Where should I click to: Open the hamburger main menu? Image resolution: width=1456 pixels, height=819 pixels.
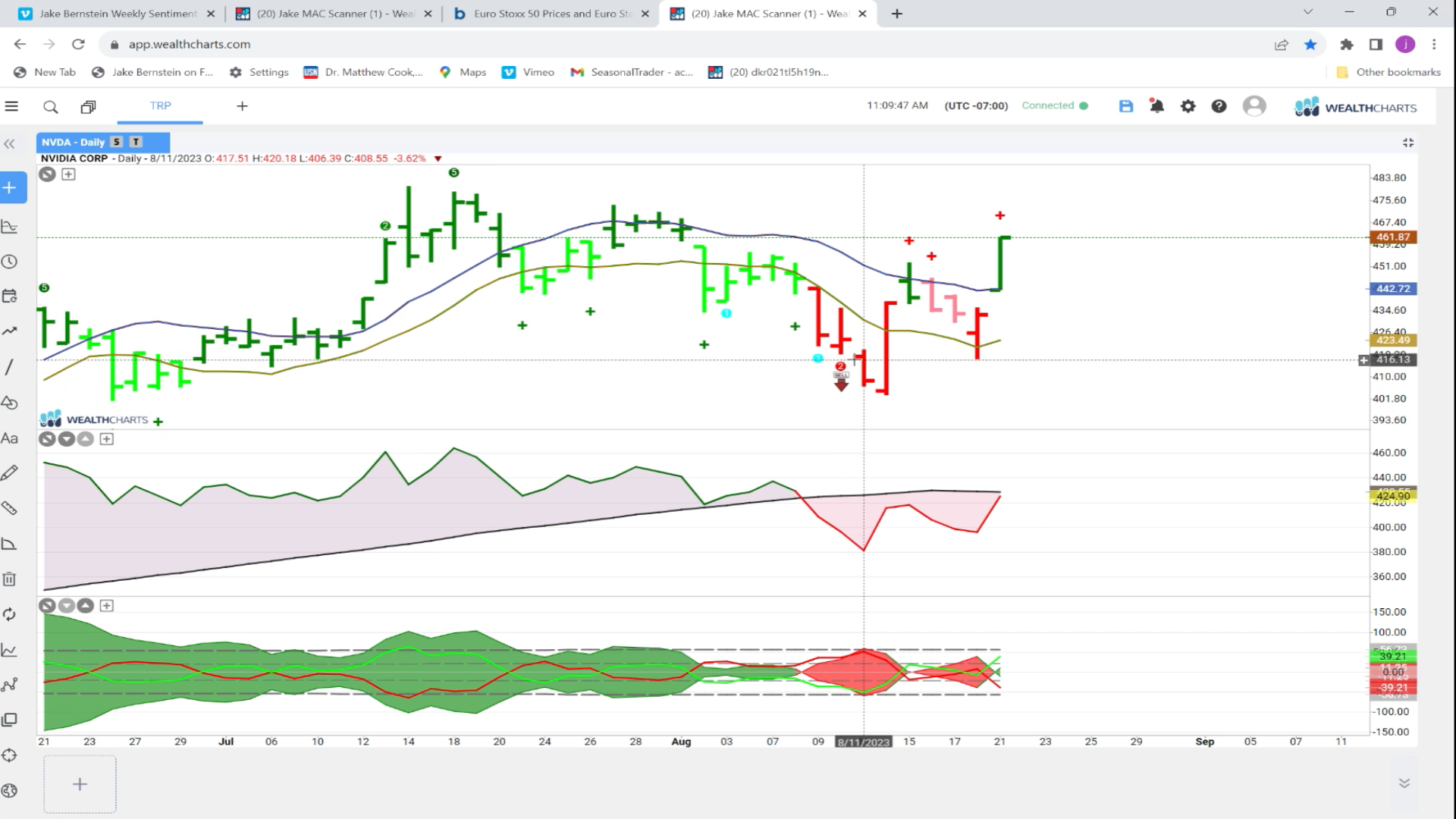point(11,106)
